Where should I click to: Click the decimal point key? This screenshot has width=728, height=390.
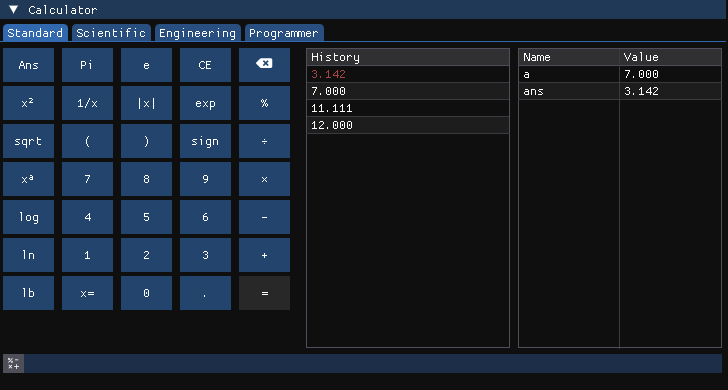pyautogui.click(x=205, y=293)
